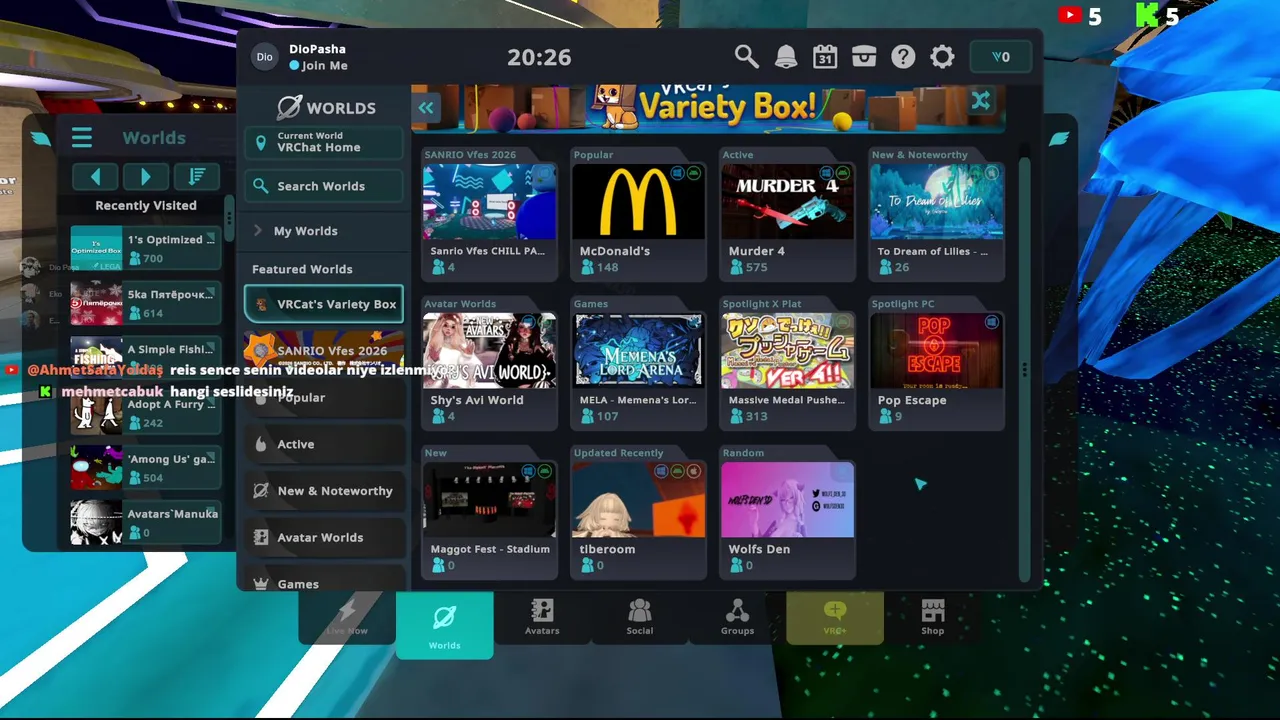Viewport: 1280px width, 720px height.
Task: Open Maggot Fest - Stadium world
Action: point(489,519)
